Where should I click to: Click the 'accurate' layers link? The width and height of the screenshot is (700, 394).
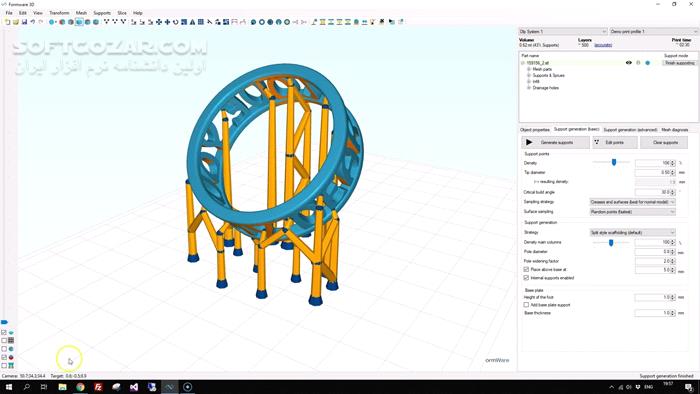coord(603,45)
